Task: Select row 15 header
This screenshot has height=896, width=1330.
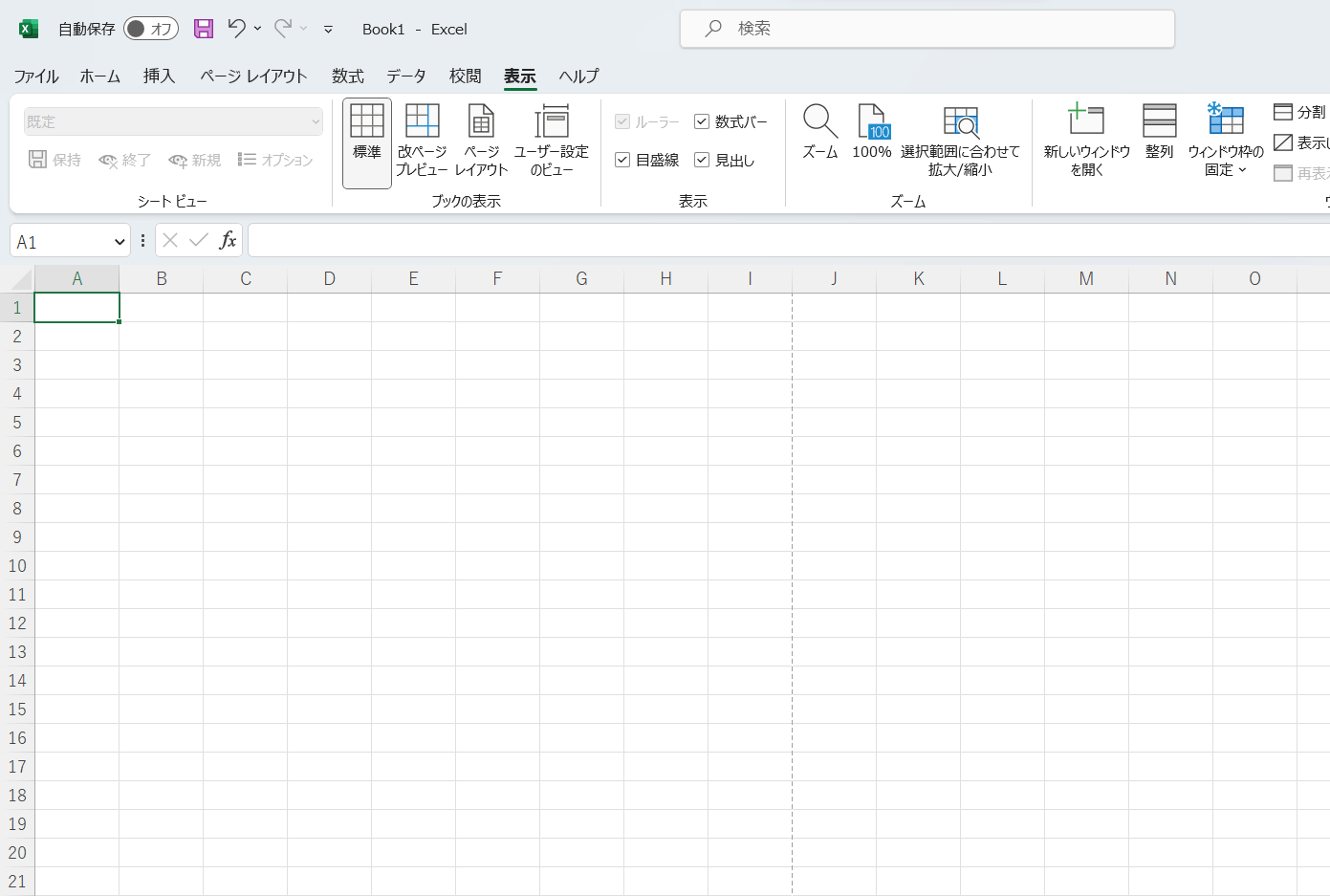Action: [17, 710]
